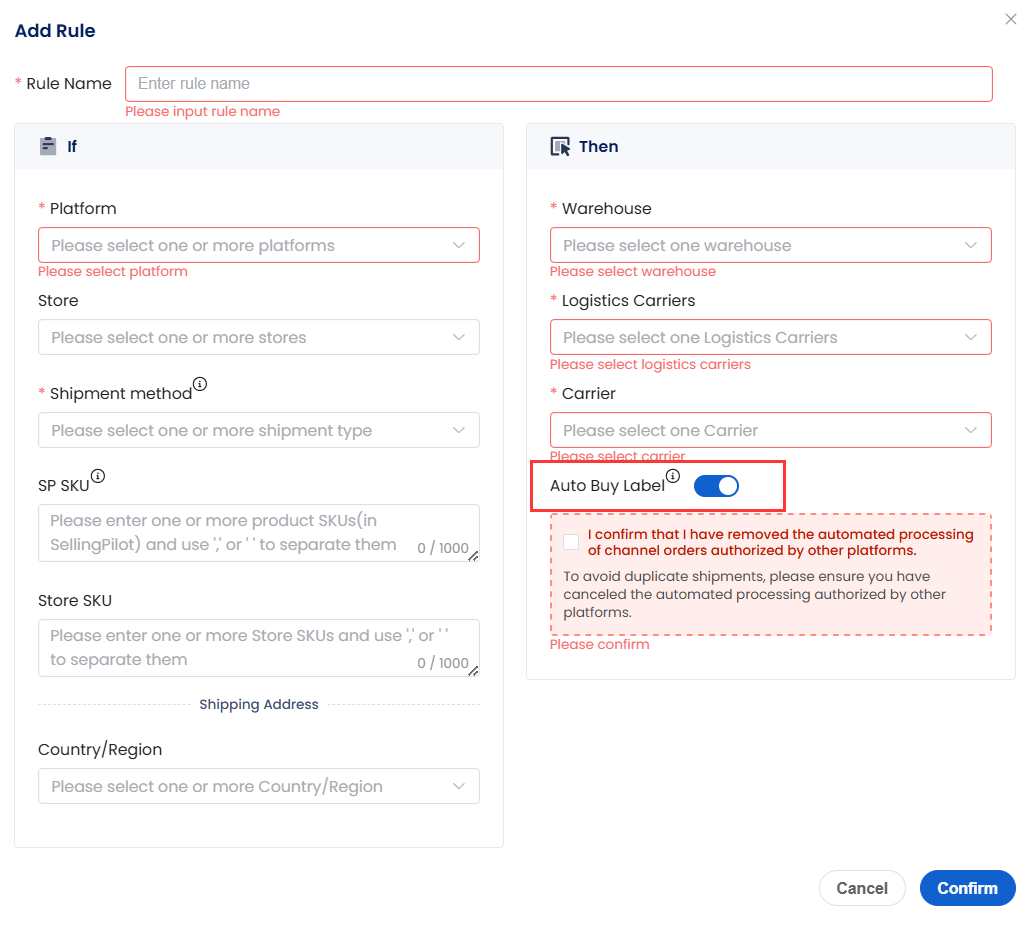Focus the Rule Name input field
The height and width of the screenshot is (928, 1029).
tap(558, 84)
